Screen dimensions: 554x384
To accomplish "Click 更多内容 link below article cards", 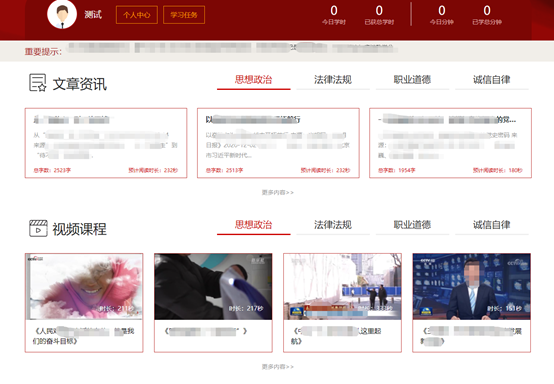I will tap(278, 193).
